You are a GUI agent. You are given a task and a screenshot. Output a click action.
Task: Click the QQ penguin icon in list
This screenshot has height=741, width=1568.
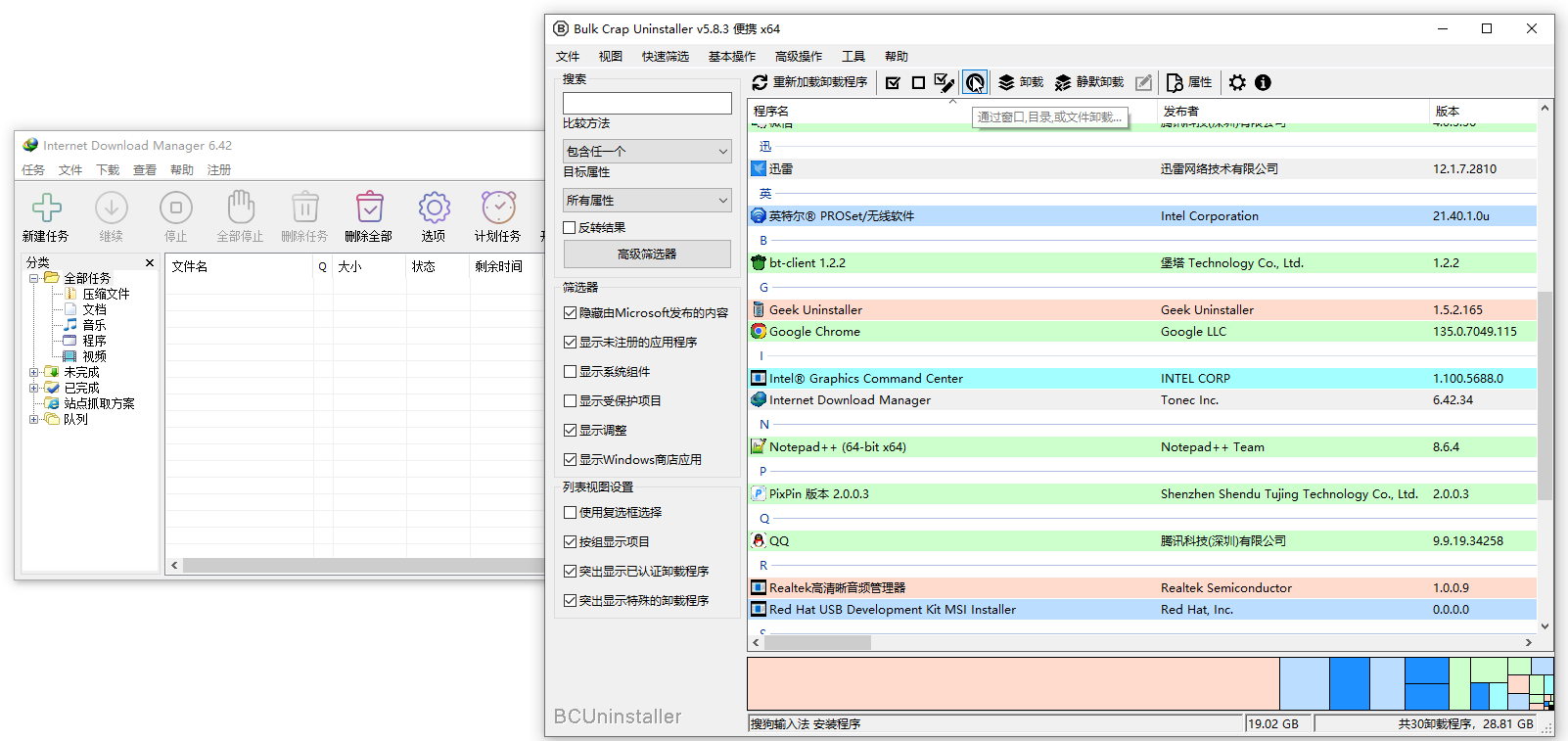tap(758, 540)
